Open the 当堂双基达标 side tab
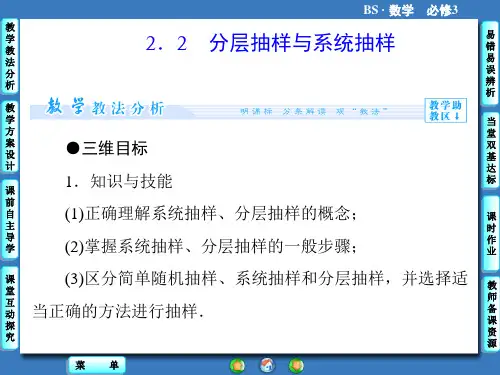 [x=490, y=151]
